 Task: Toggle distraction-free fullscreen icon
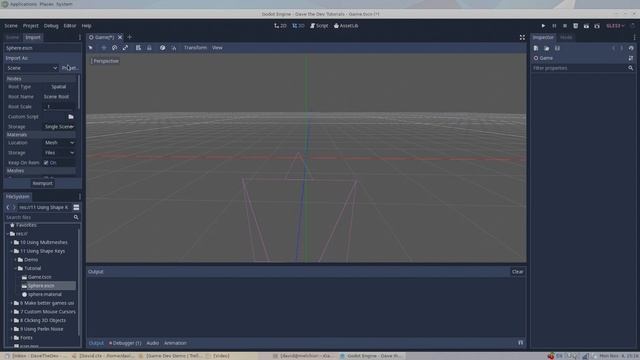[522, 37]
